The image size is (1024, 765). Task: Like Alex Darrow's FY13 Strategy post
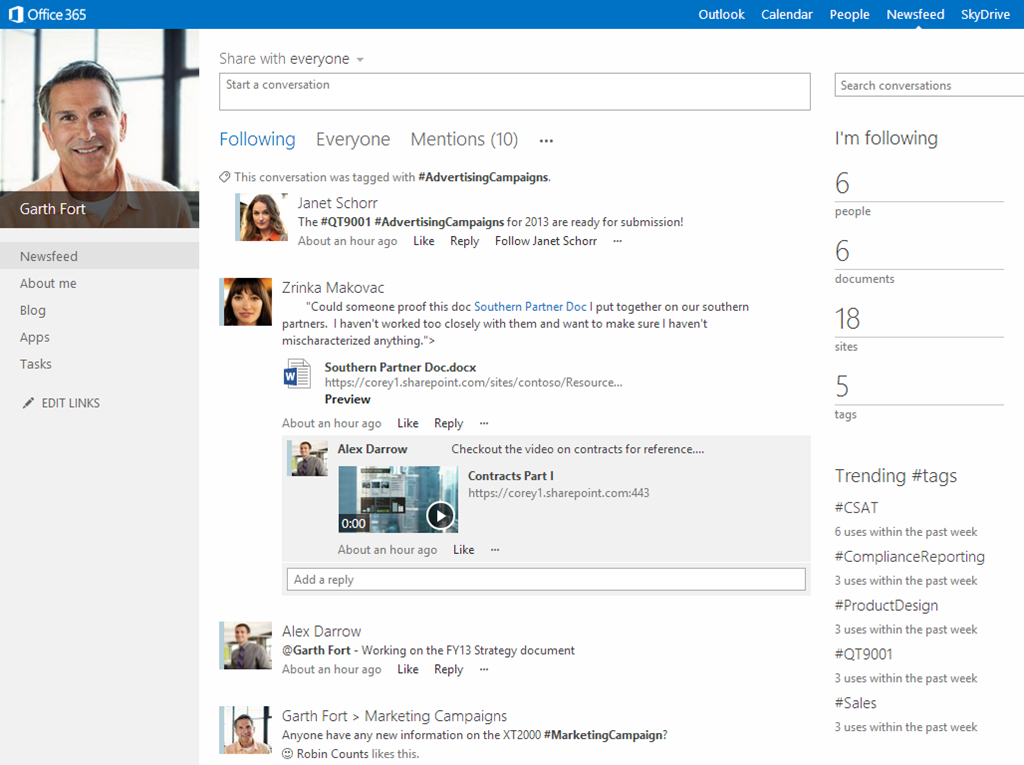408,670
